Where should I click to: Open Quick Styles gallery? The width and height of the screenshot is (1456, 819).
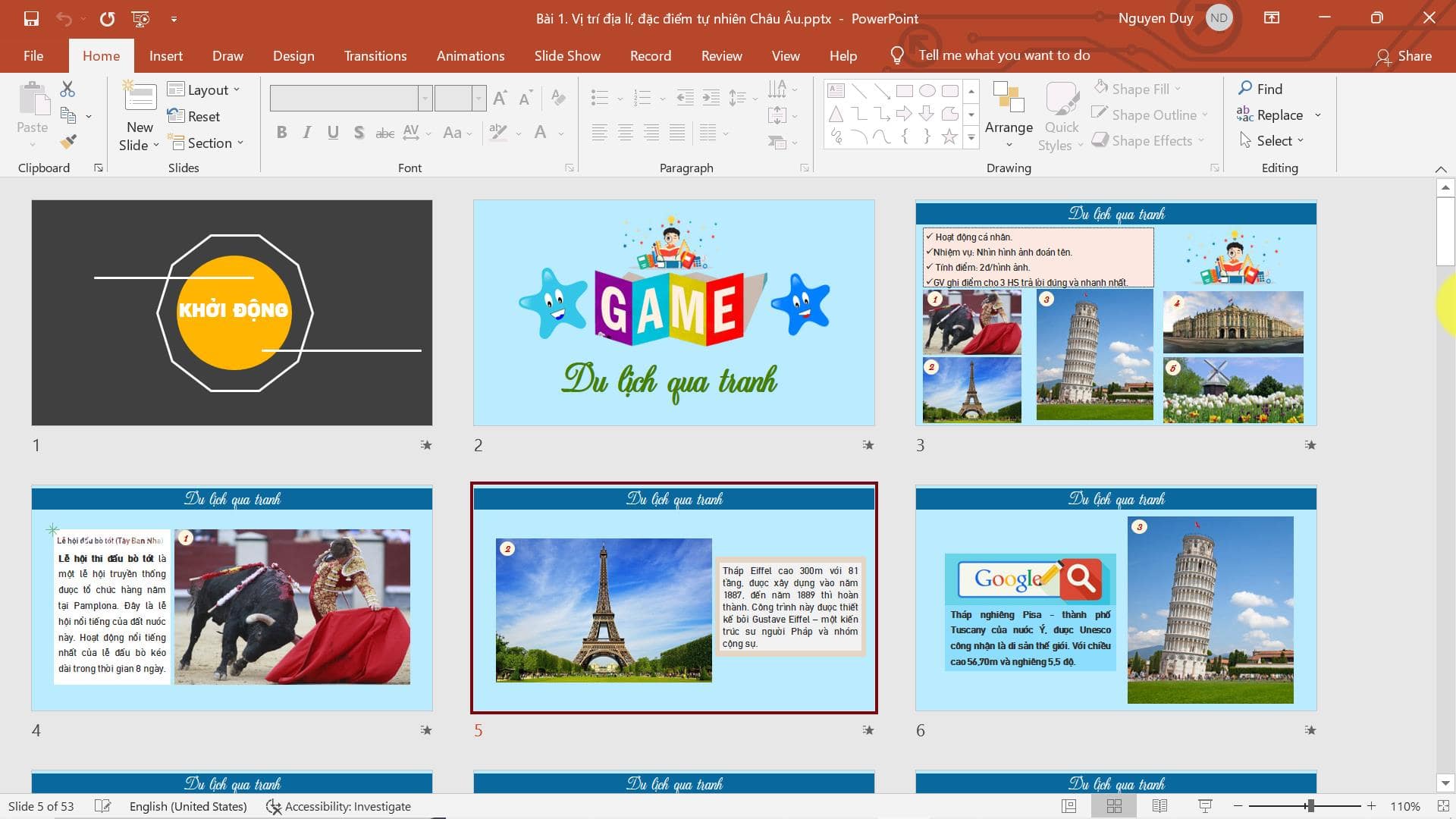click(1062, 117)
